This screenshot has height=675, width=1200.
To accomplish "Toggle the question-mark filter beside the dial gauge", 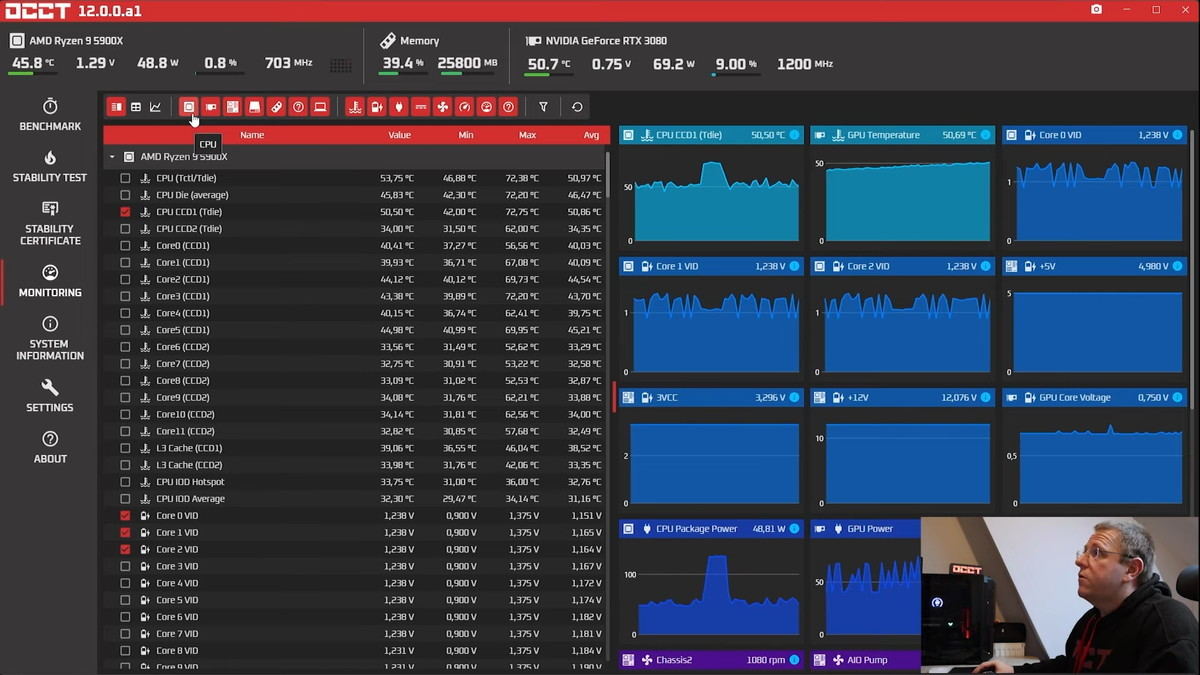I will click(508, 106).
